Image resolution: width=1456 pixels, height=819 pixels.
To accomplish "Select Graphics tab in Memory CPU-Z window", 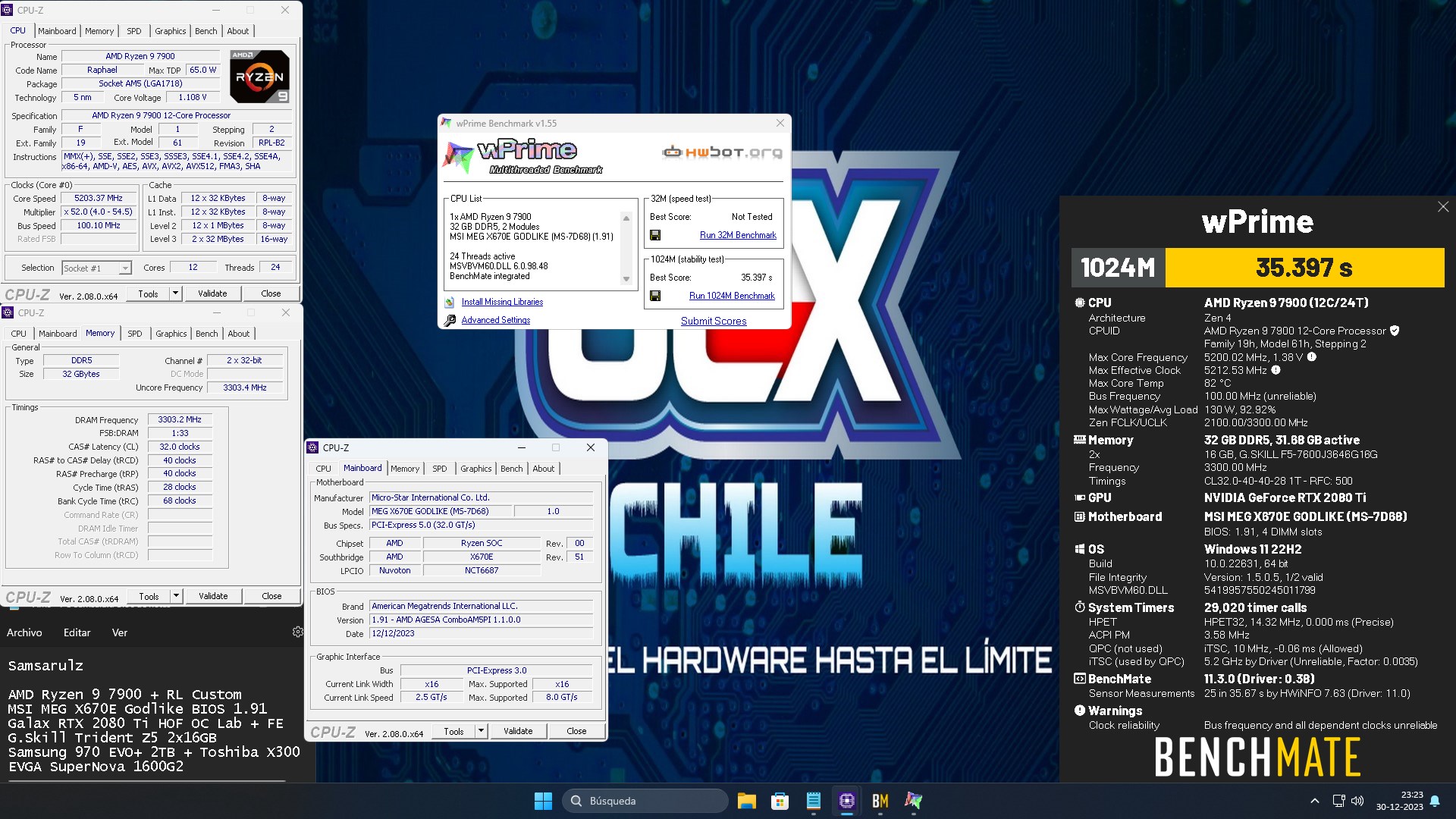I will (171, 334).
